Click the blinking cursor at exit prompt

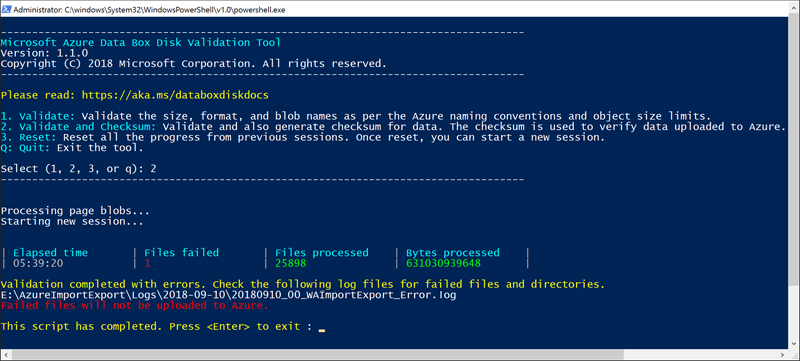(x=321, y=330)
